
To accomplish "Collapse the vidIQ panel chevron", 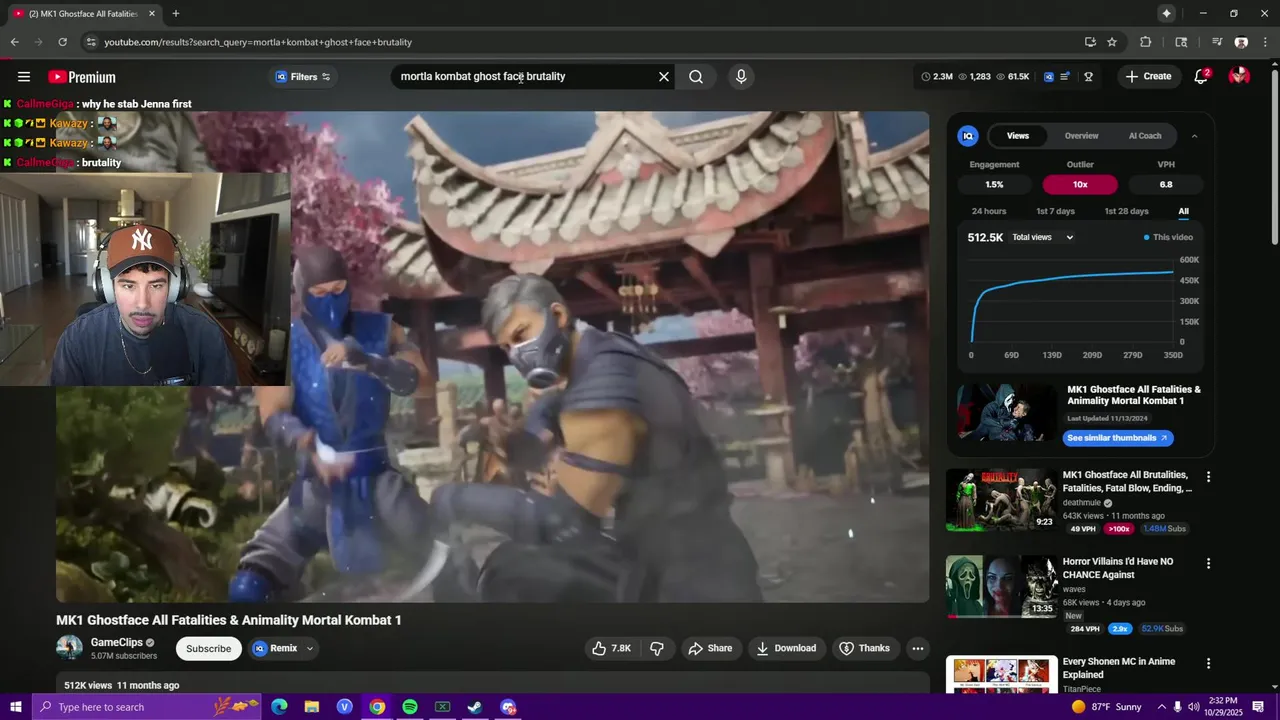I will coord(1194,136).
